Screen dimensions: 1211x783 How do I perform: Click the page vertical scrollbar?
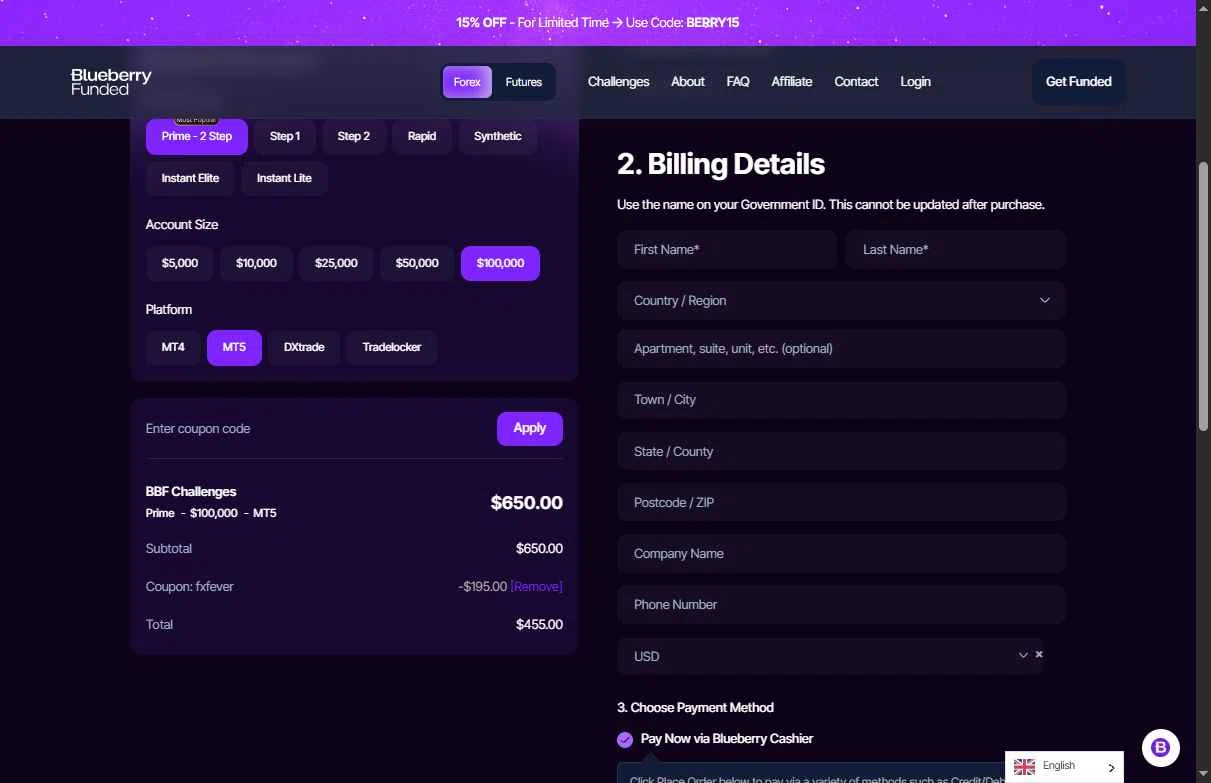pos(1203,295)
